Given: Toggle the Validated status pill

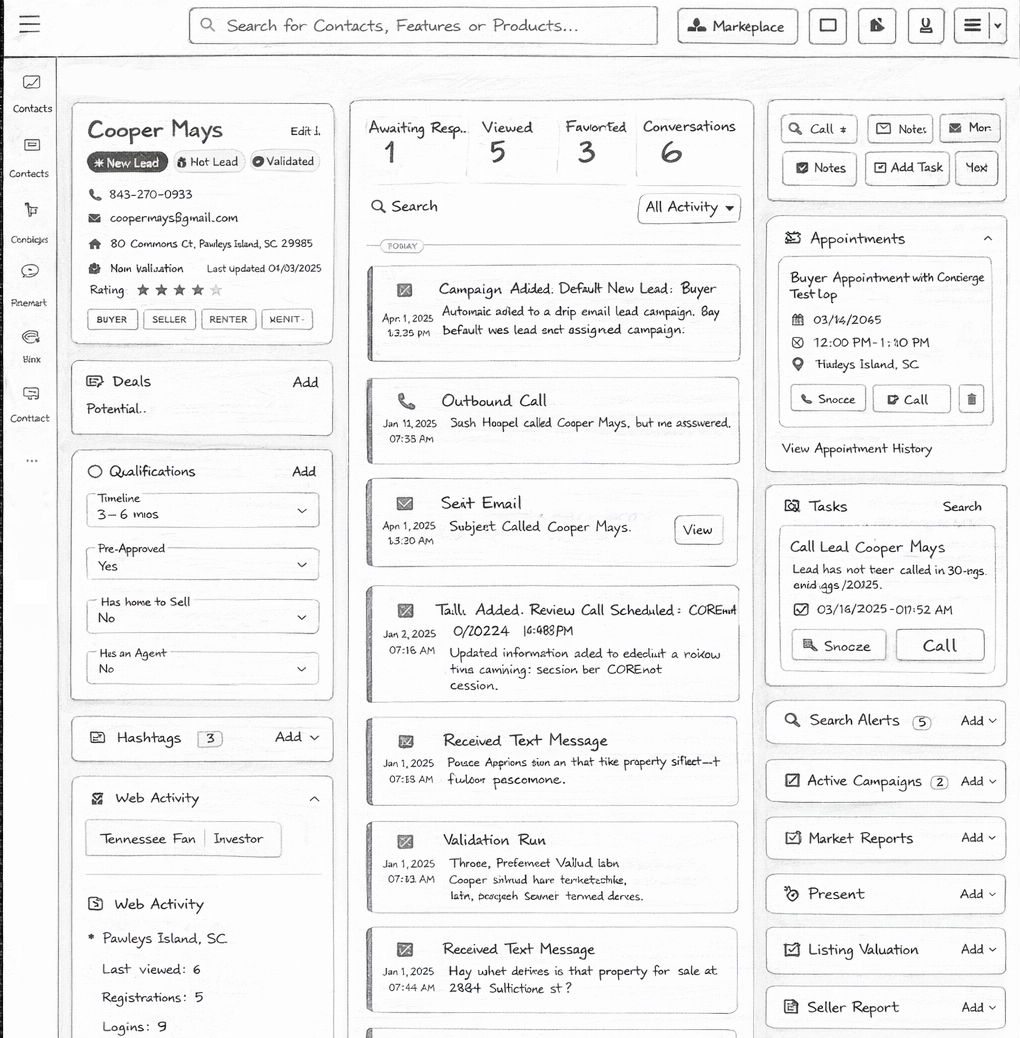Looking at the screenshot, I should (x=285, y=161).
